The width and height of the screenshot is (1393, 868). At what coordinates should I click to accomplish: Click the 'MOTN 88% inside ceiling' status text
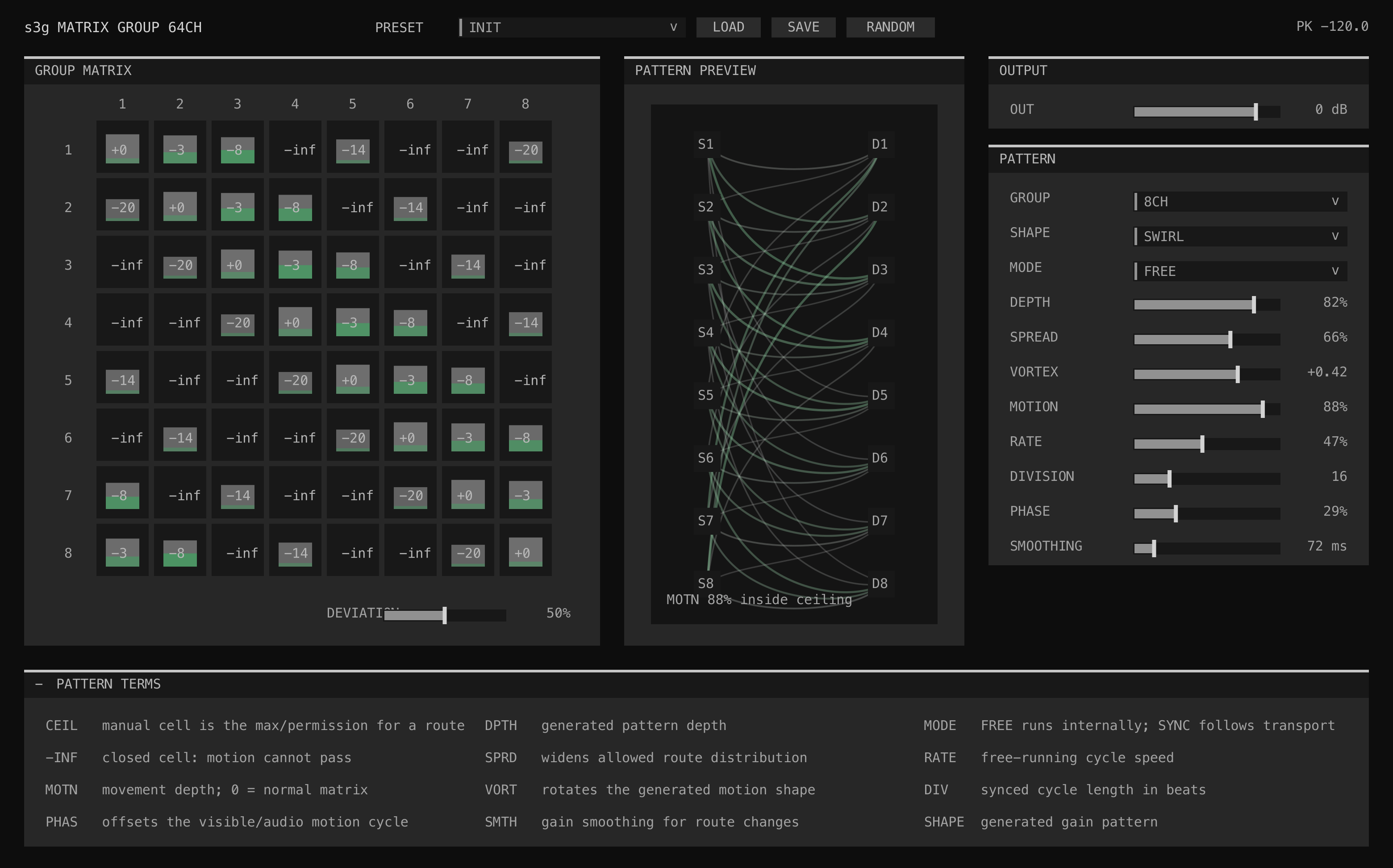click(759, 599)
